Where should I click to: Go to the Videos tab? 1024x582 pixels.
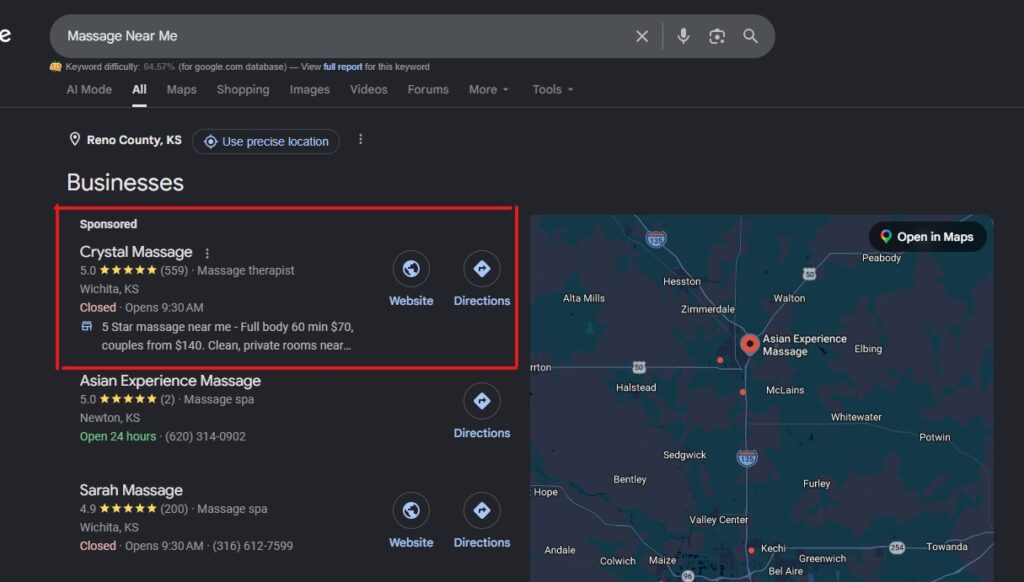pos(368,89)
